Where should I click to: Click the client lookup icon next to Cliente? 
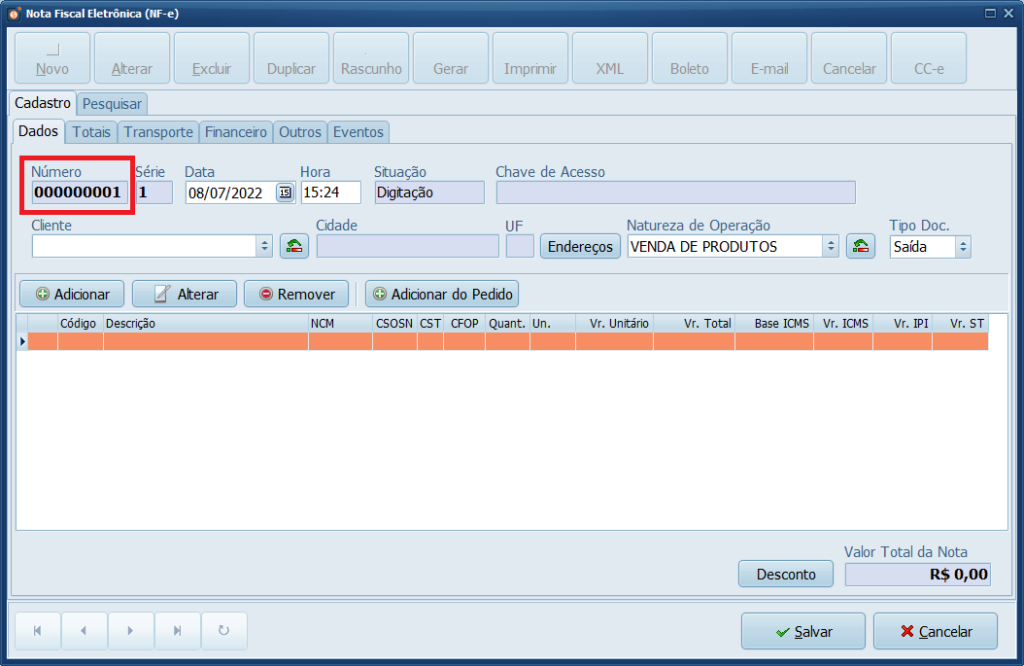point(294,246)
